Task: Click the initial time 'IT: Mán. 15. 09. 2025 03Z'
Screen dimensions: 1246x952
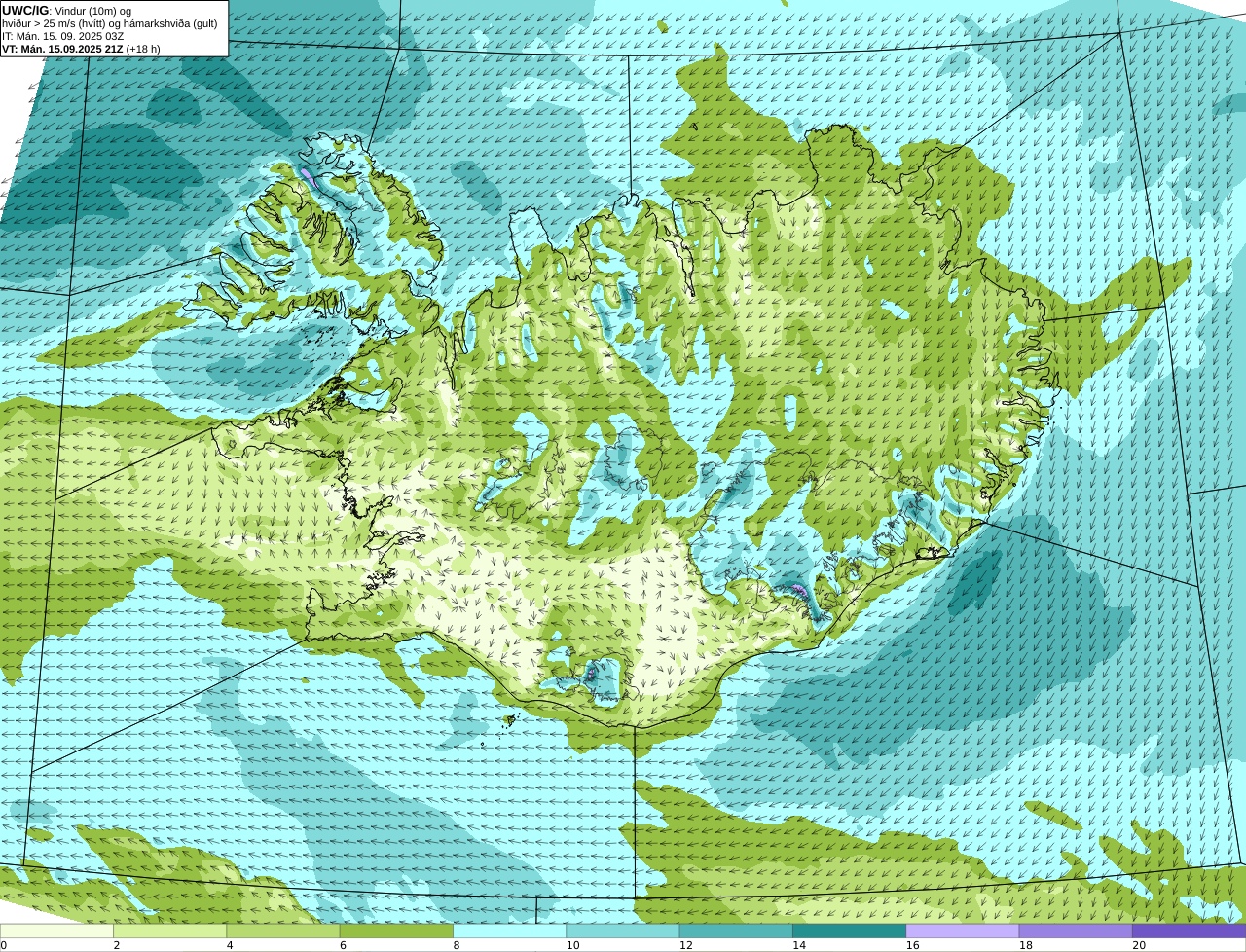Action: [62, 36]
